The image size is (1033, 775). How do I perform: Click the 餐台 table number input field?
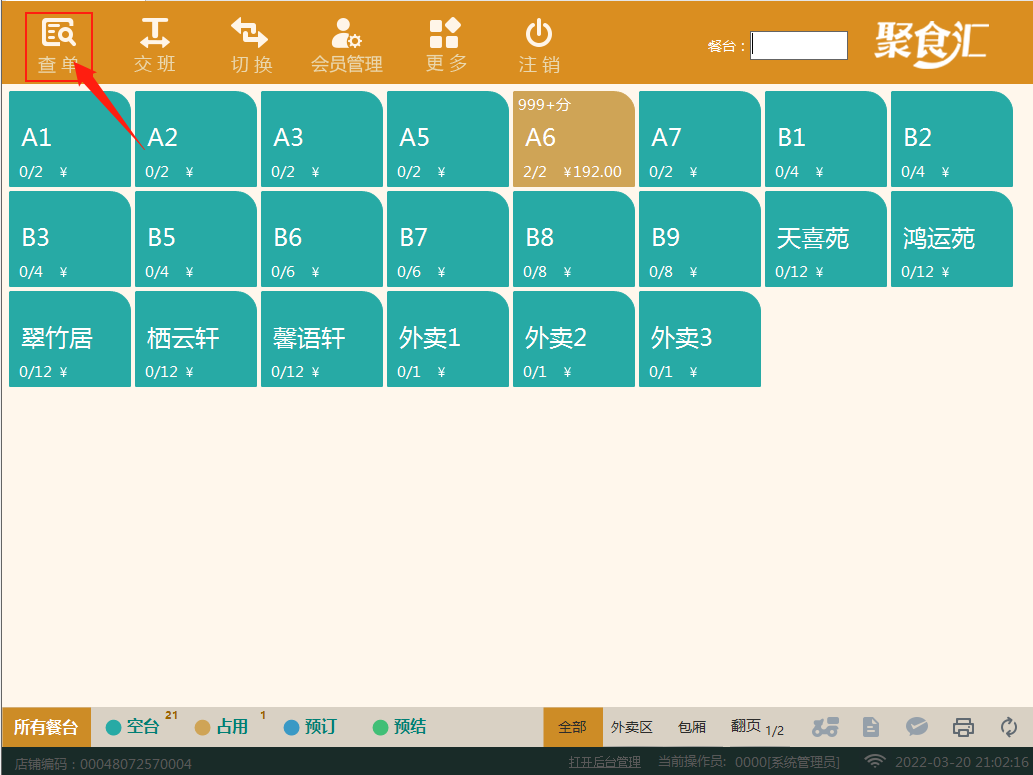tap(799, 45)
